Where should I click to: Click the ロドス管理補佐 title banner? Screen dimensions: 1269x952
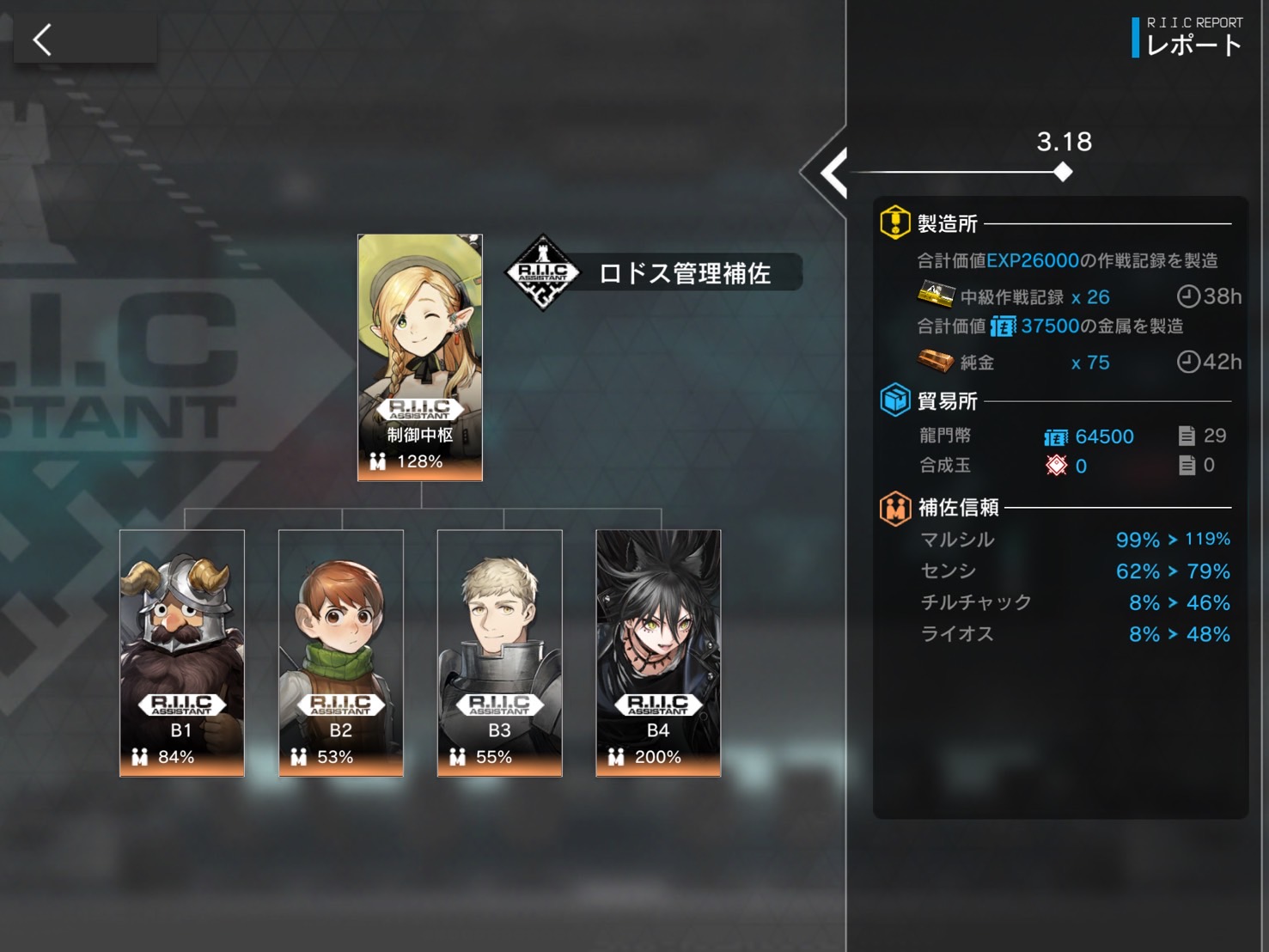[x=685, y=273]
